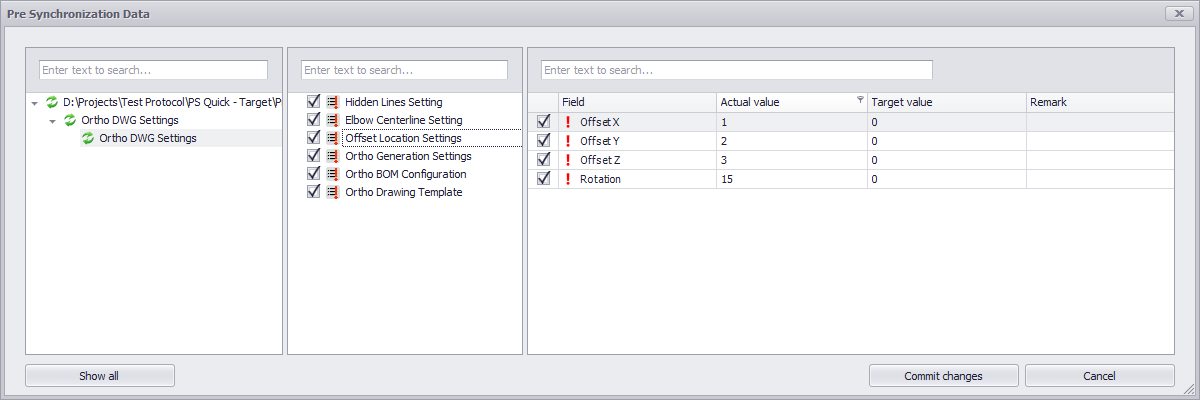
Task: Toggle the checkbox in the Offset X row
Action: [544, 122]
